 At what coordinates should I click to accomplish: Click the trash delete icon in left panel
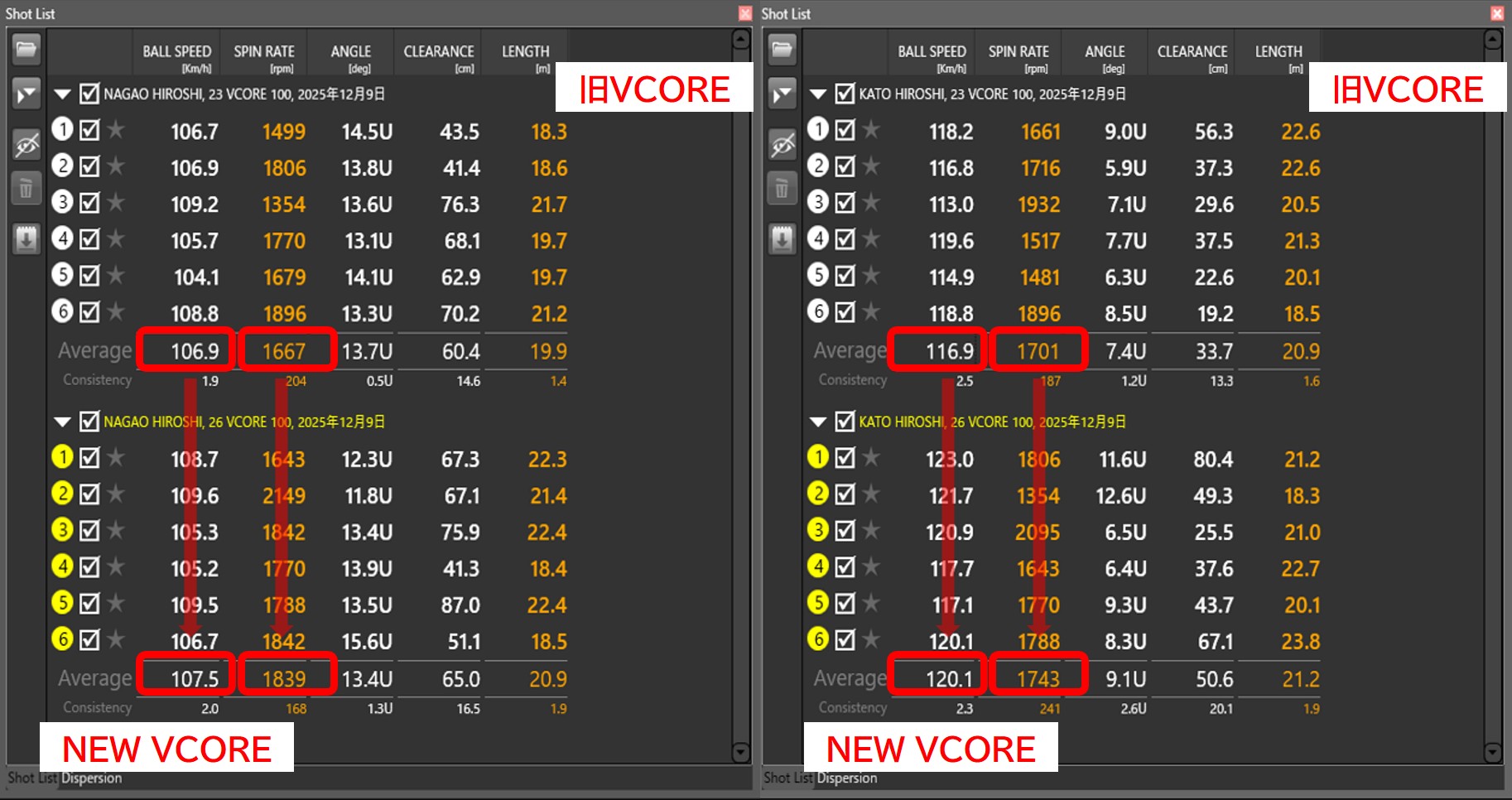point(26,190)
